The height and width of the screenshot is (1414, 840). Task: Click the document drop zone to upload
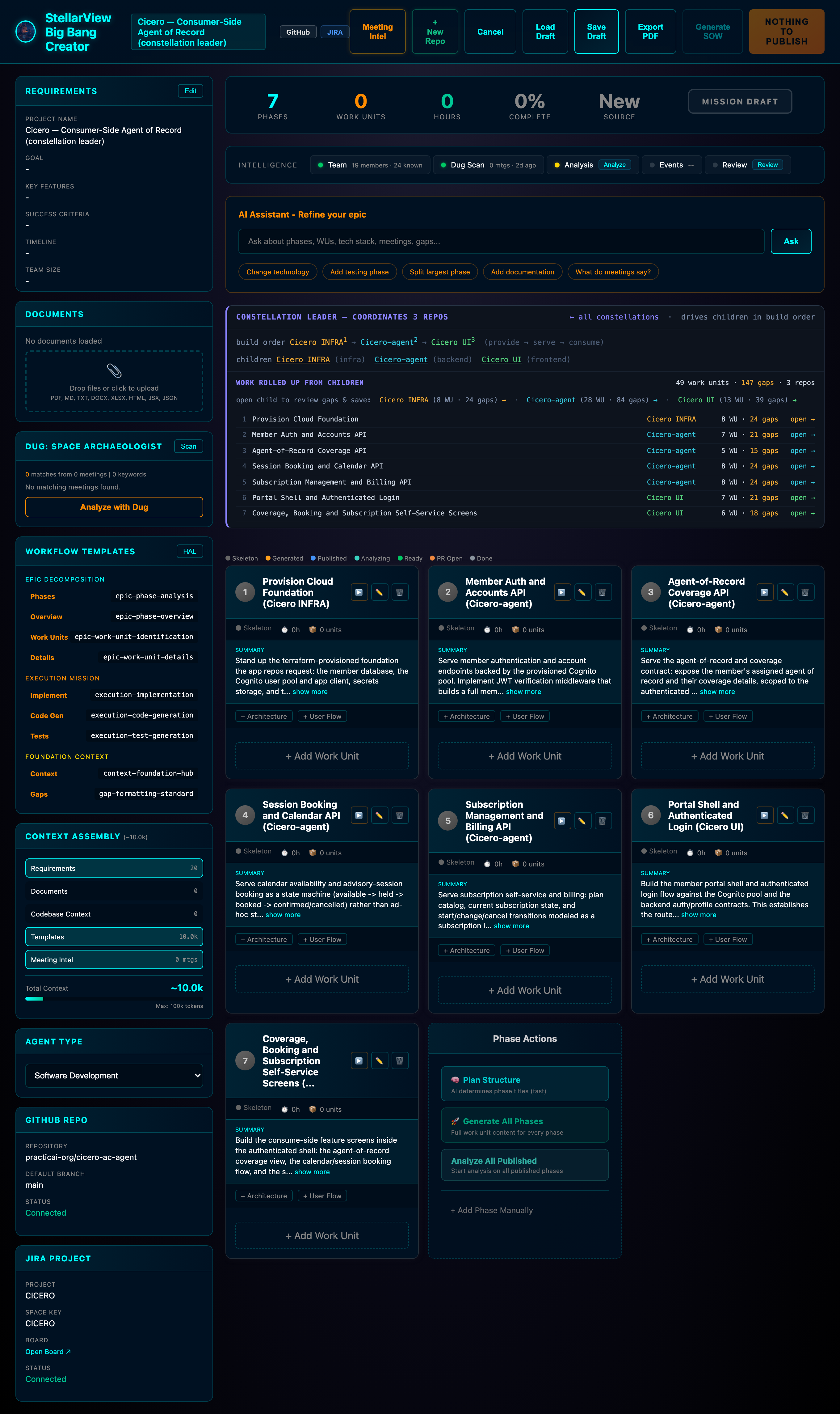pyautogui.click(x=114, y=381)
